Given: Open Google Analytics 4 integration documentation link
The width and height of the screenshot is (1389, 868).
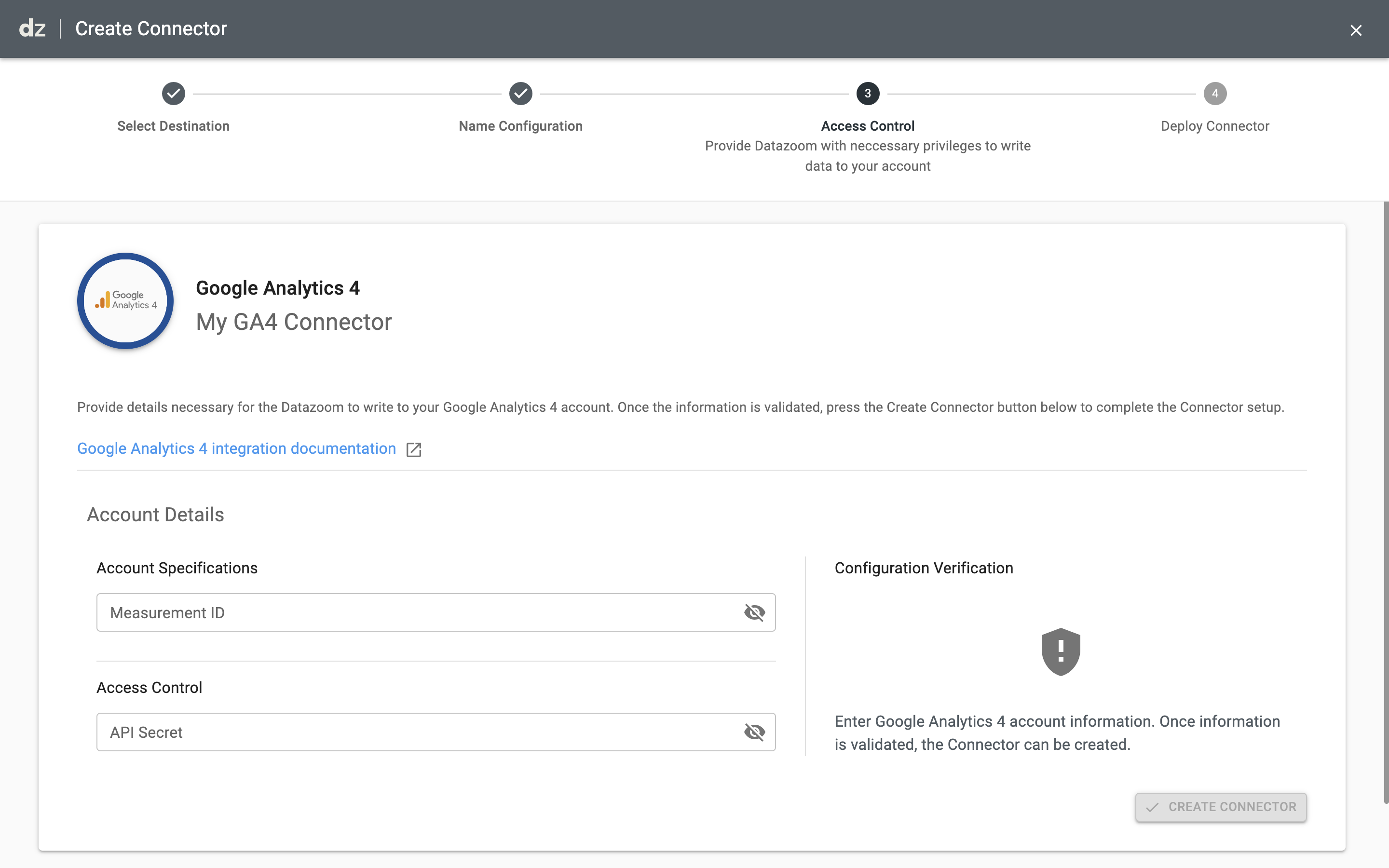Looking at the screenshot, I should pyautogui.click(x=236, y=448).
